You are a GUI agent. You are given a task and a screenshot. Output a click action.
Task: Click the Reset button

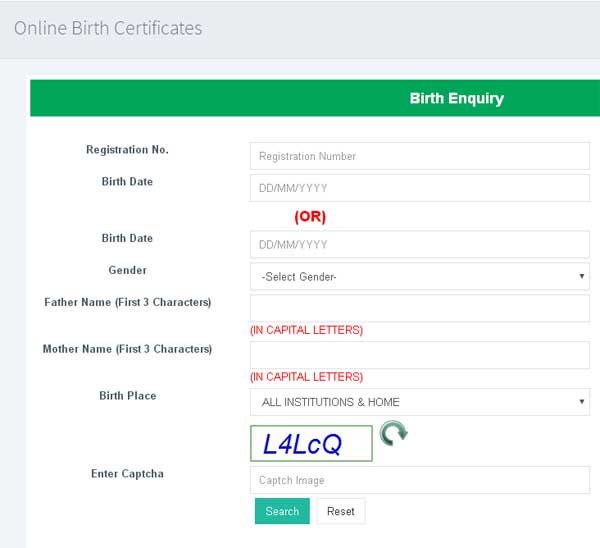(x=341, y=511)
